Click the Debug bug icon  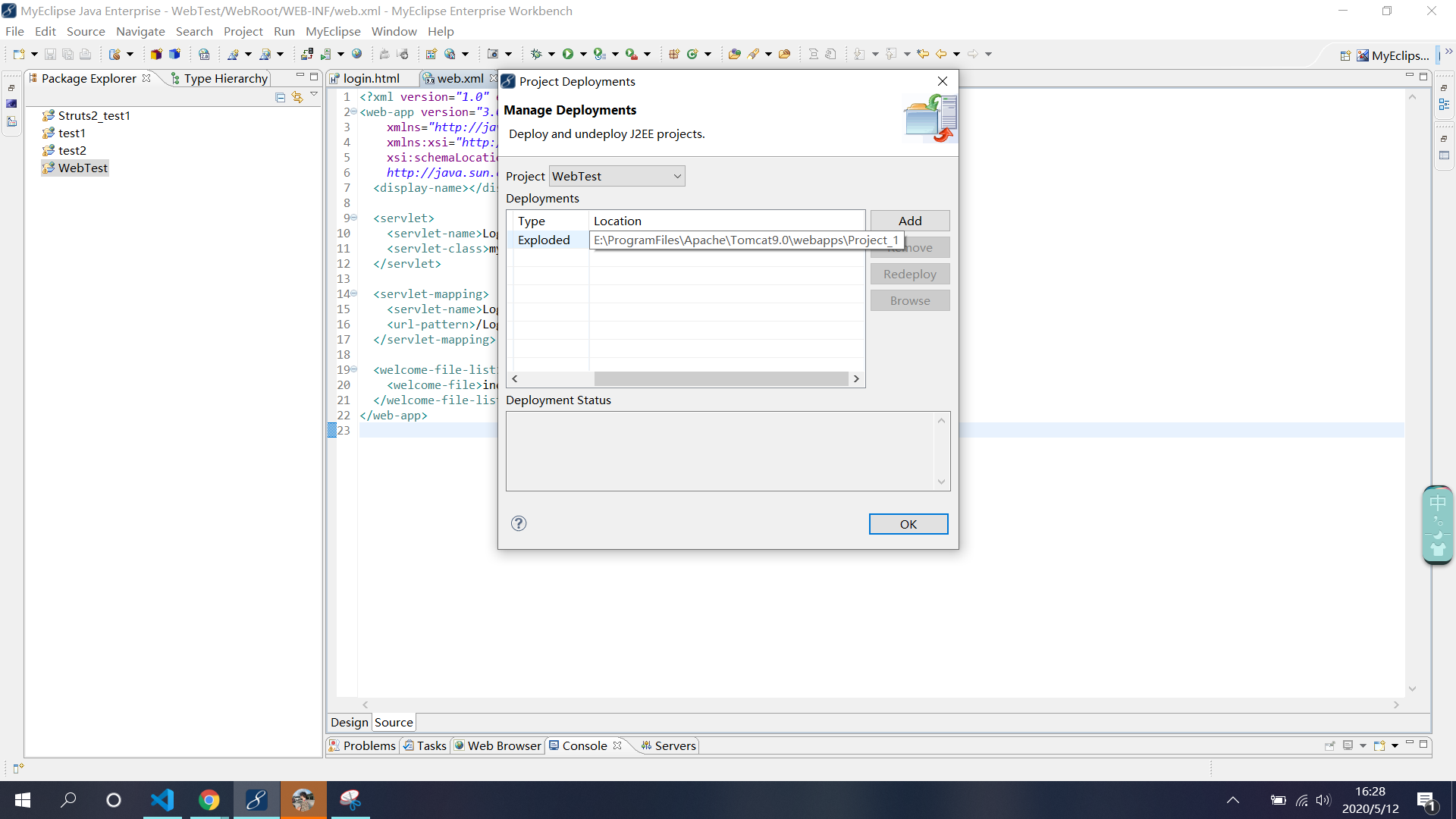536,54
